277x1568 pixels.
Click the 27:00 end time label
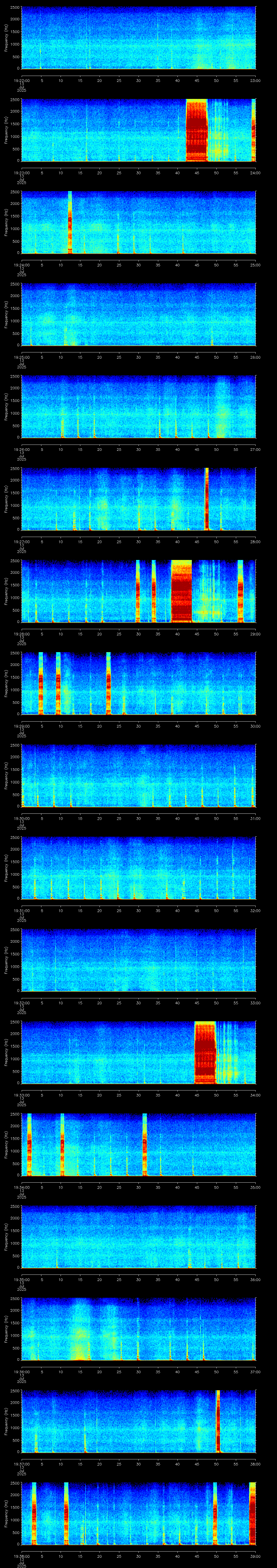(x=255, y=449)
